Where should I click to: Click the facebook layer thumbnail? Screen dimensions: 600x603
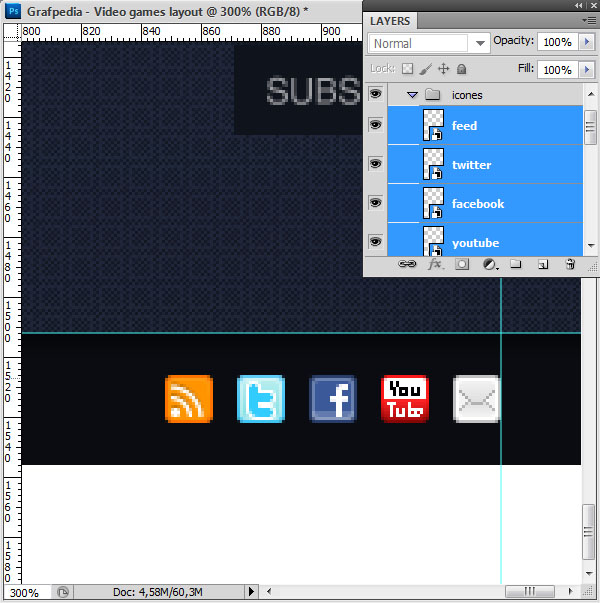coord(433,203)
